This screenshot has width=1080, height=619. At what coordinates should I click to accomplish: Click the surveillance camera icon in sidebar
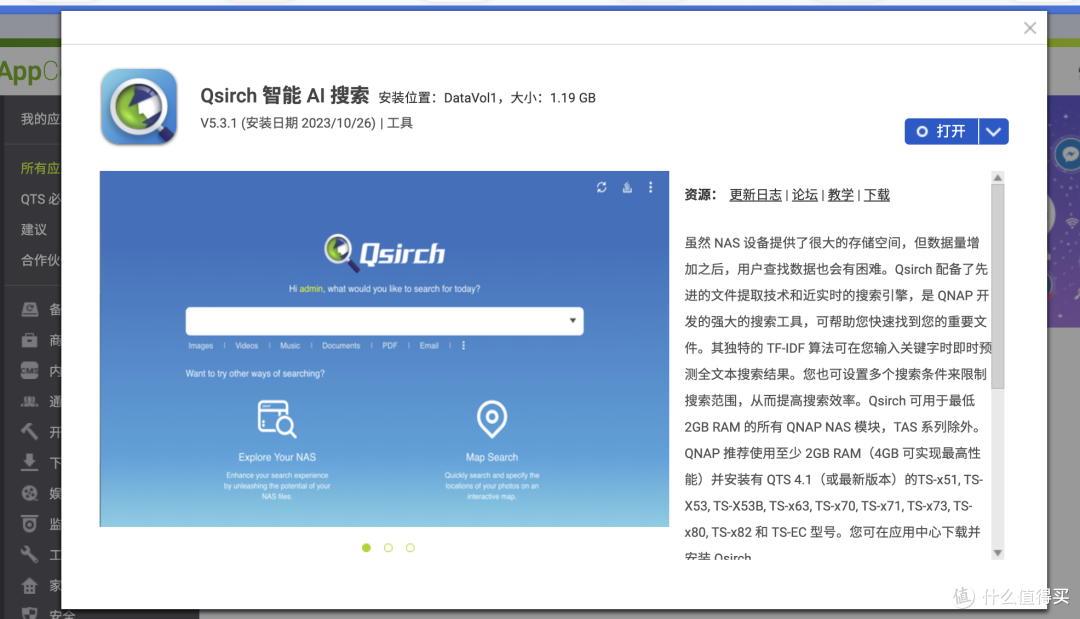pyautogui.click(x=30, y=524)
